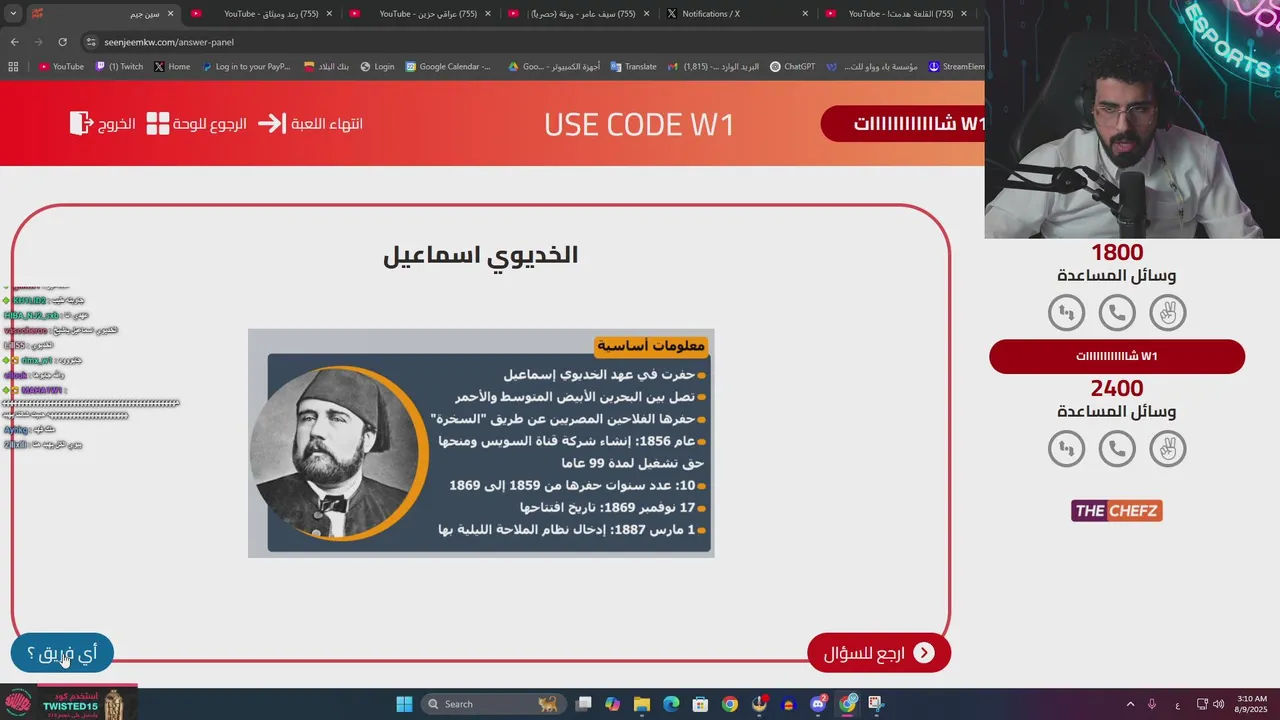Click the Arabic ع language indicator
1280x720 pixels.
(1178, 704)
